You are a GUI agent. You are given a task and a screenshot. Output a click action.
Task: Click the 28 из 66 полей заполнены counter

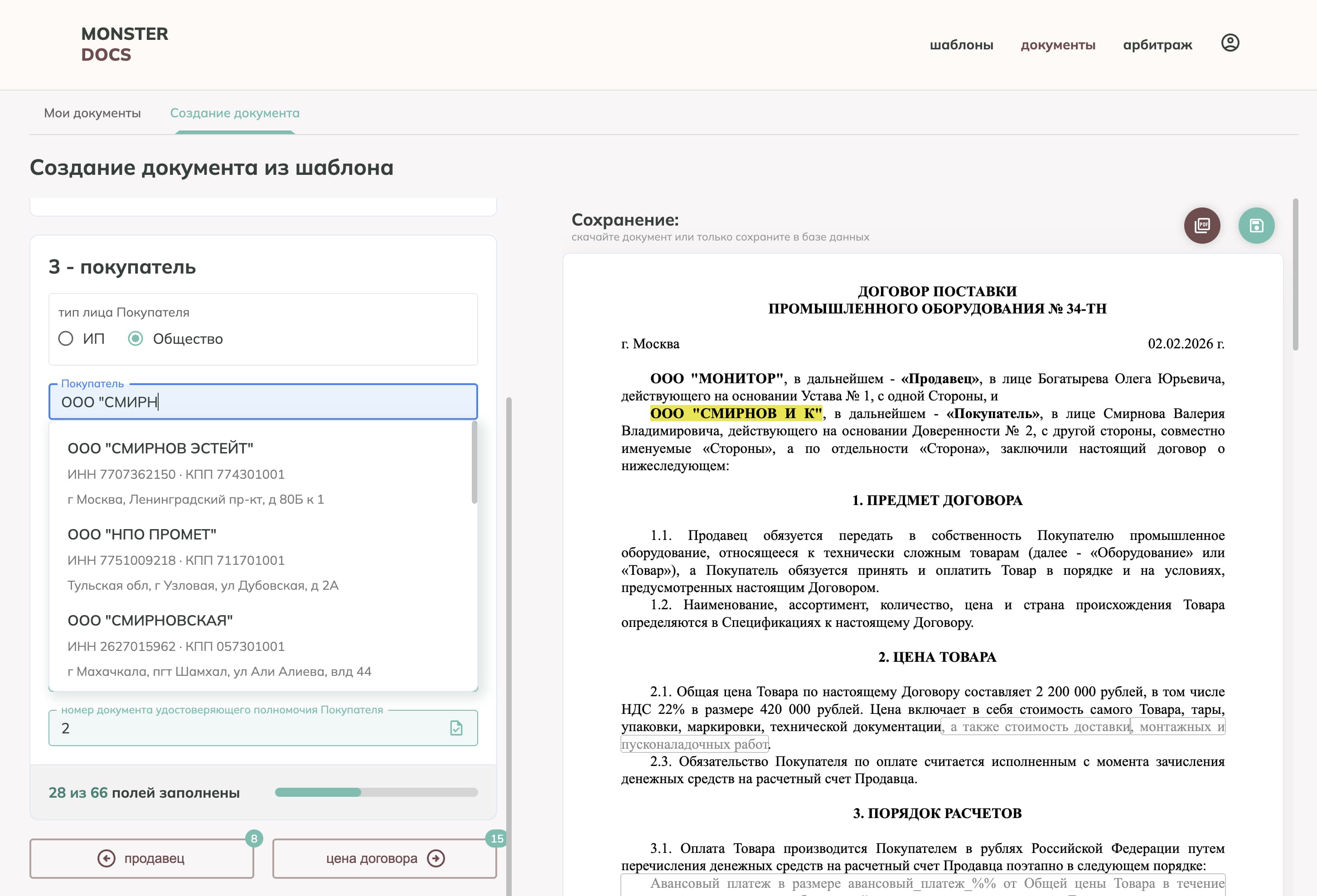coord(144,792)
